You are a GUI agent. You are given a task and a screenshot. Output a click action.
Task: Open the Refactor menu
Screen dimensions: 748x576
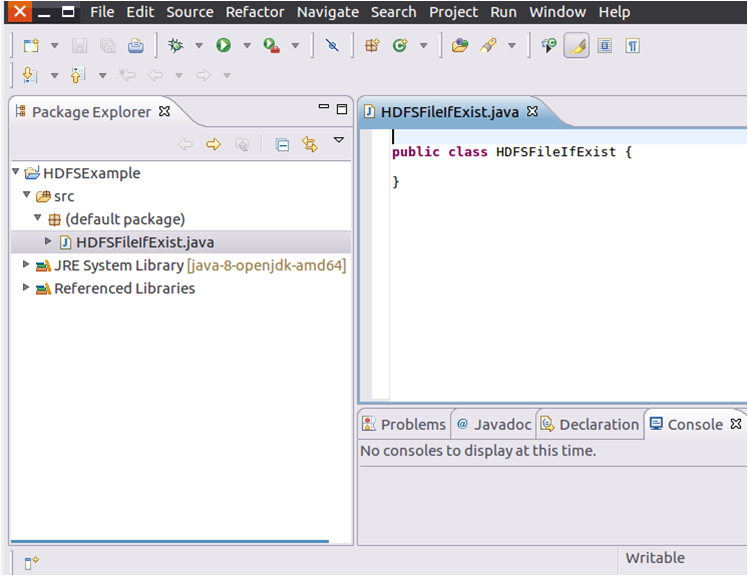(255, 12)
